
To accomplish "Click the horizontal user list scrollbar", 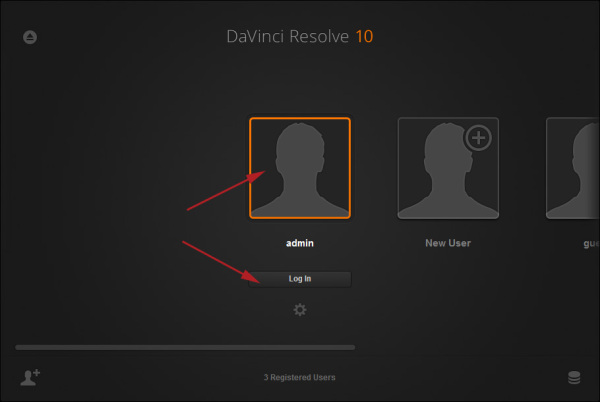I will pyautogui.click(x=185, y=347).
